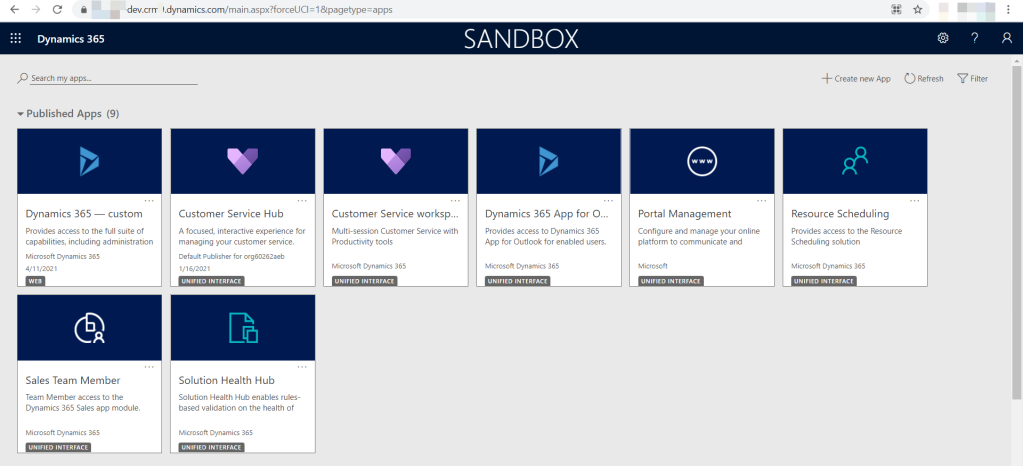Open the app launcher waffle icon
The image size is (1023, 466).
(x=16, y=39)
